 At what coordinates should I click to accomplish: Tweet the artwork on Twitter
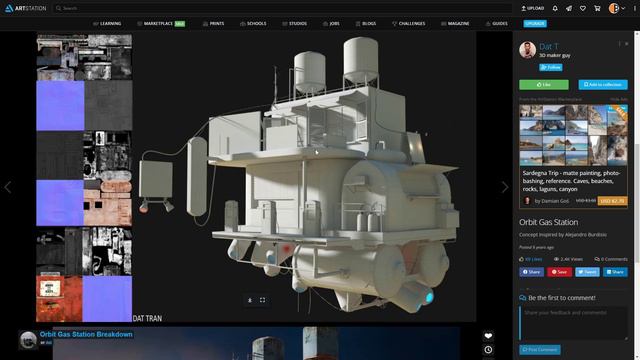(587, 272)
